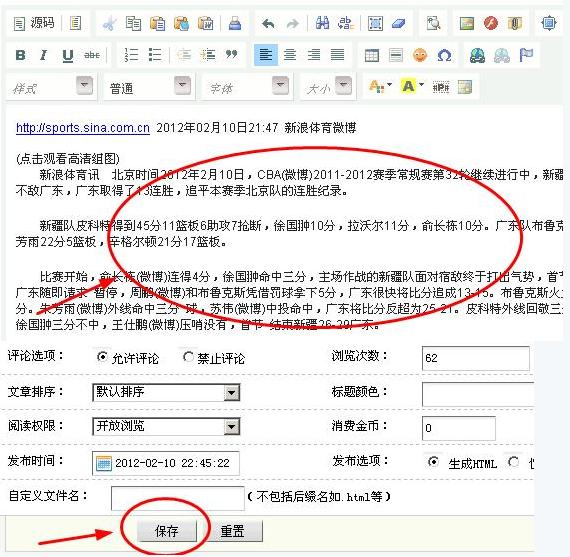The image size is (570, 557).
Task: Click the 标题颜色 input field
Action: (478, 394)
